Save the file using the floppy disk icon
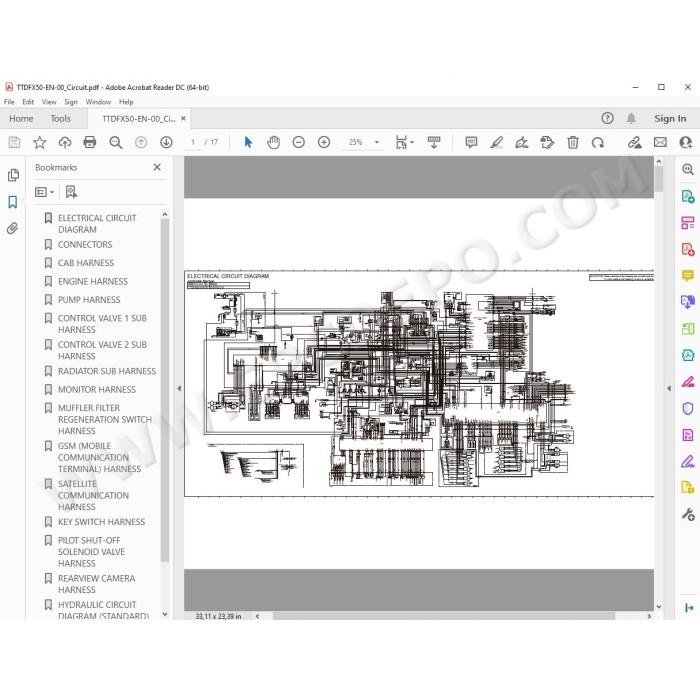The width and height of the screenshot is (700, 700). click(14, 142)
